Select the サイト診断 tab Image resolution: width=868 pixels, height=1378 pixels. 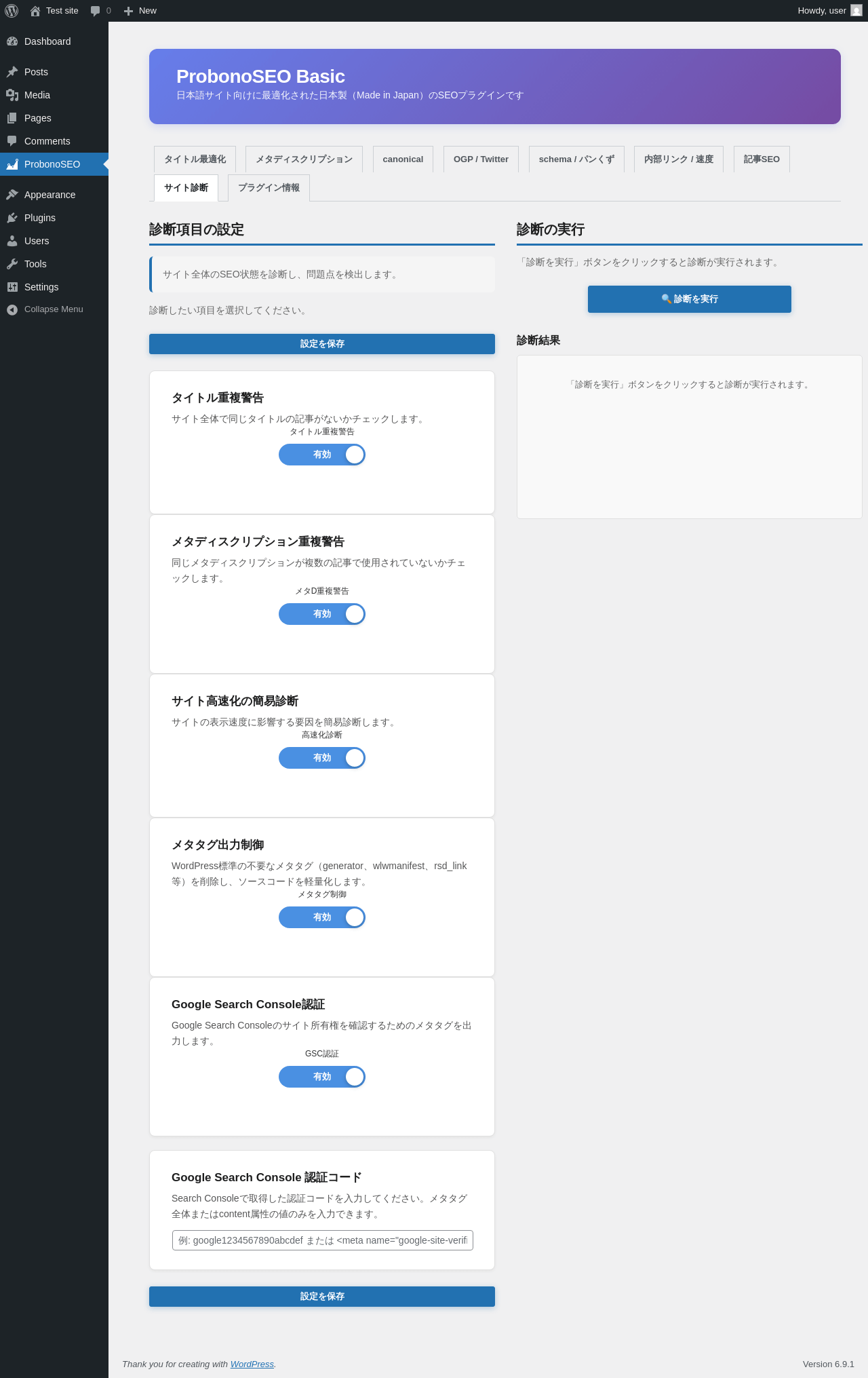186,188
